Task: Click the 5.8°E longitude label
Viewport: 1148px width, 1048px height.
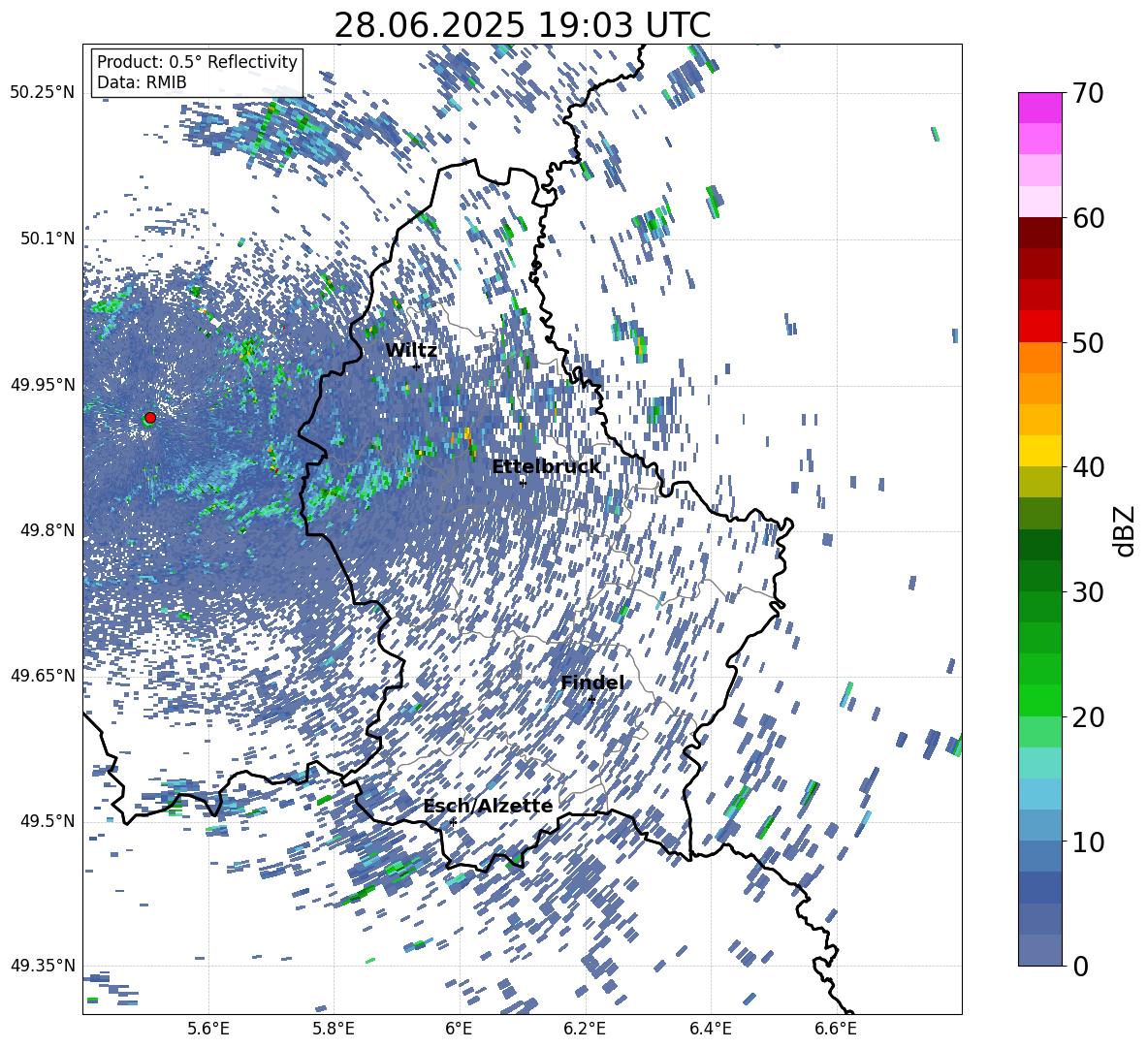Action: (x=334, y=1029)
